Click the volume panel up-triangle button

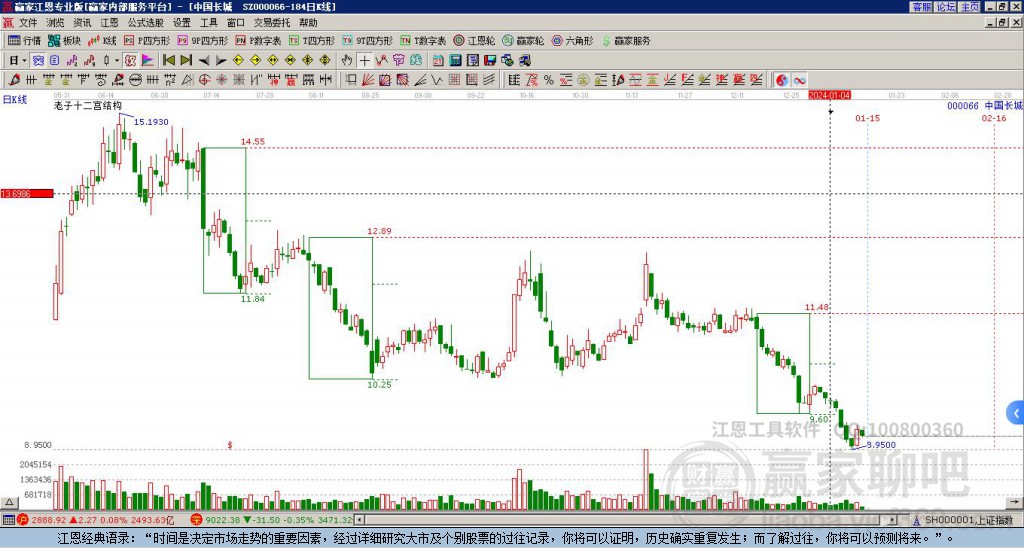pyautogui.click(x=9, y=502)
